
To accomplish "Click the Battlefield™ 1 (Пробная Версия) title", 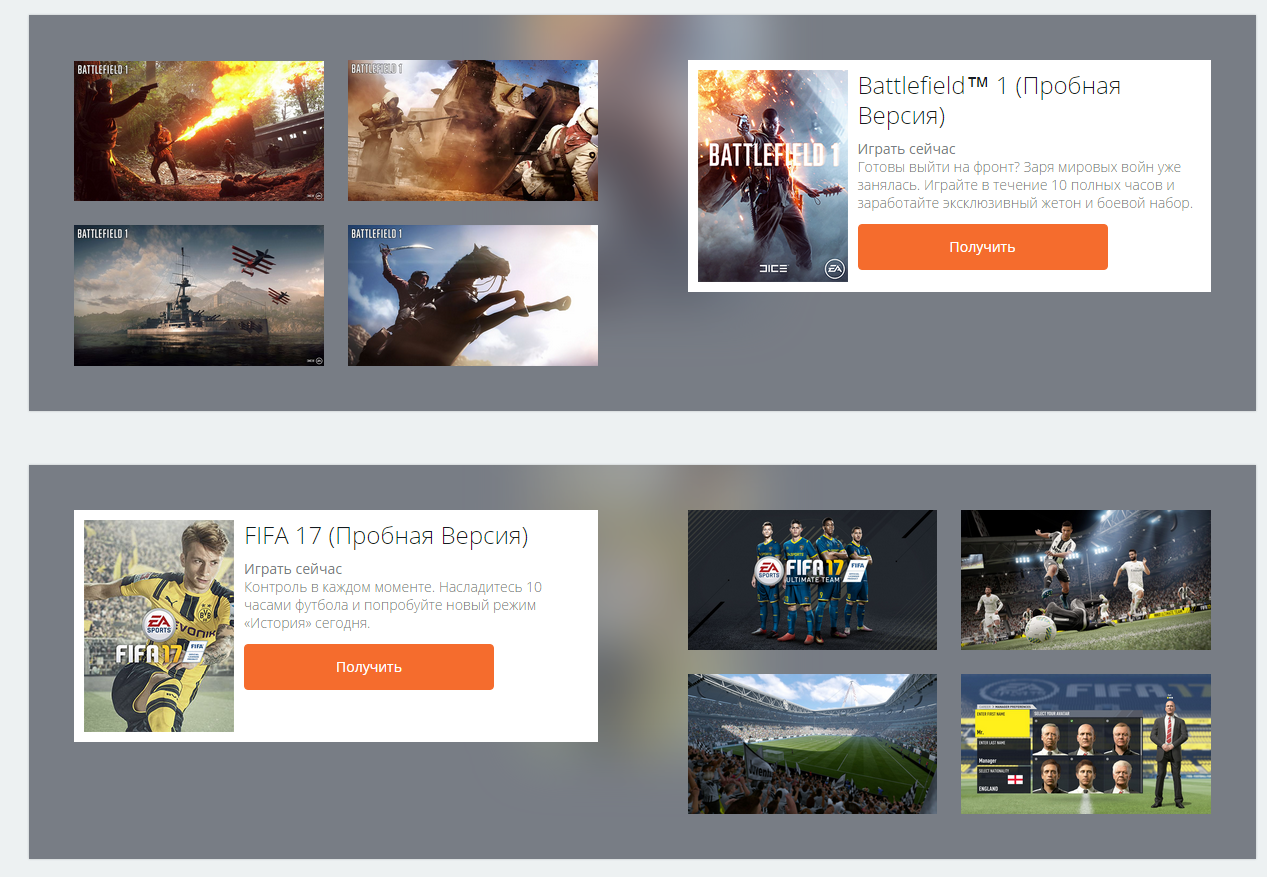I will click(x=989, y=100).
